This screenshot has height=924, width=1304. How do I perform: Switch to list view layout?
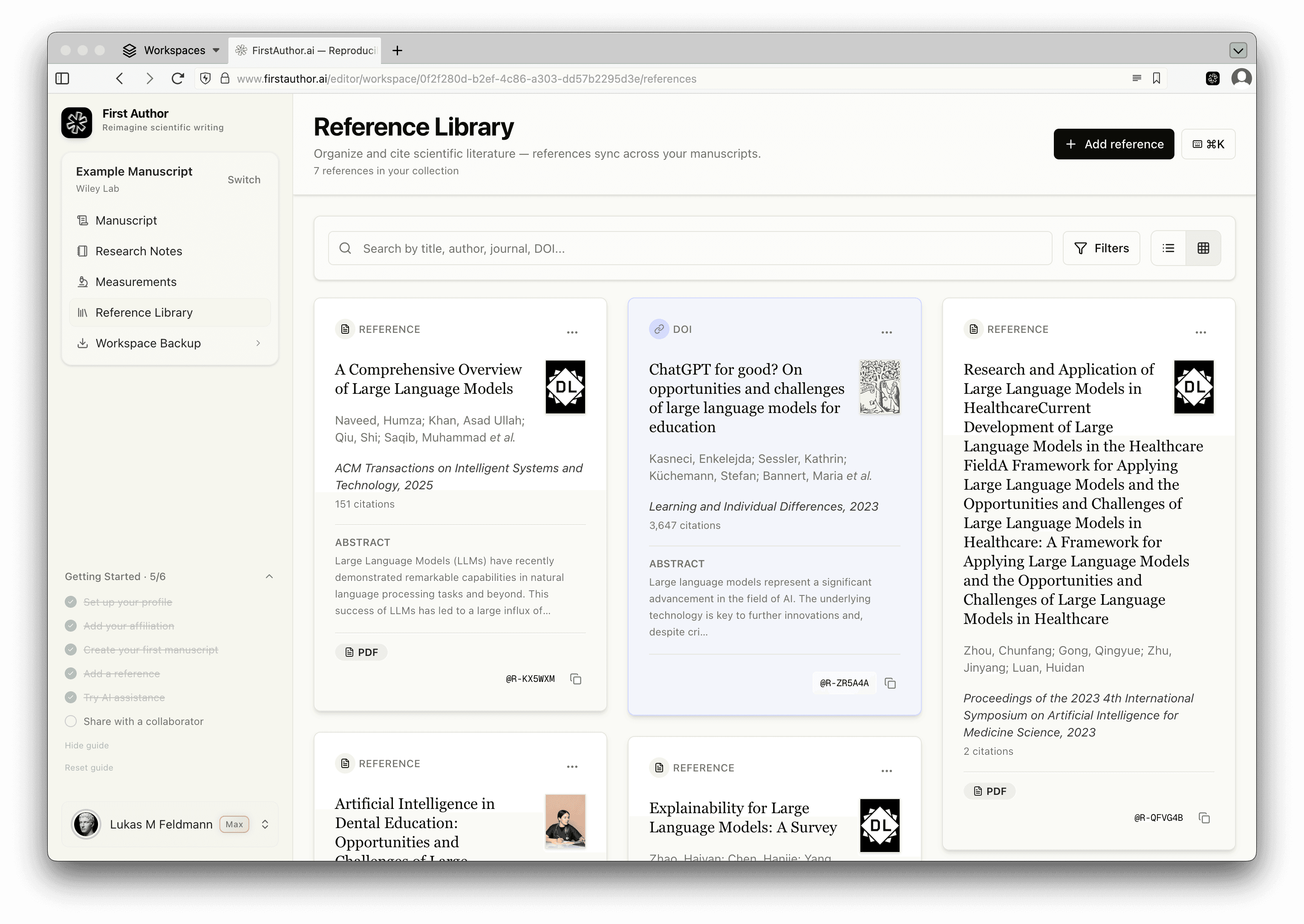click(1168, 248)
